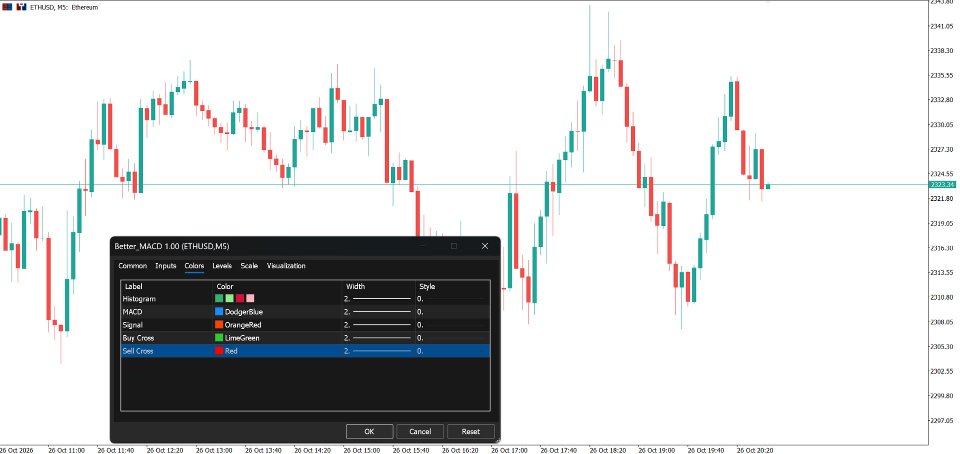Image resolution: width=960 pixels, height=454 pixels.
Task: Open the Histogram row style selector
Action: tap(452, 299)
